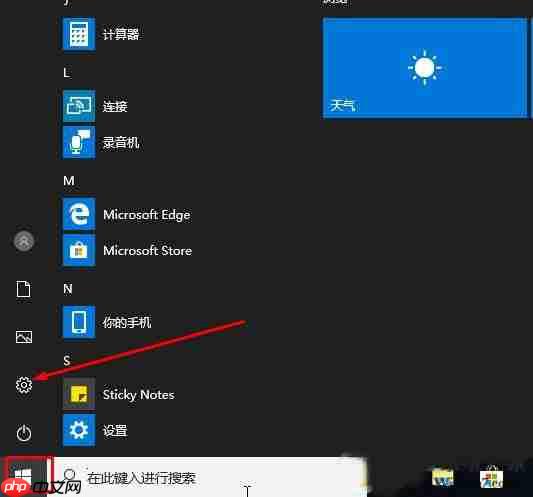Viewport: 533px width, 497px height.
Task: Open the Weather (天气) live tile
Action: [425, 68]
